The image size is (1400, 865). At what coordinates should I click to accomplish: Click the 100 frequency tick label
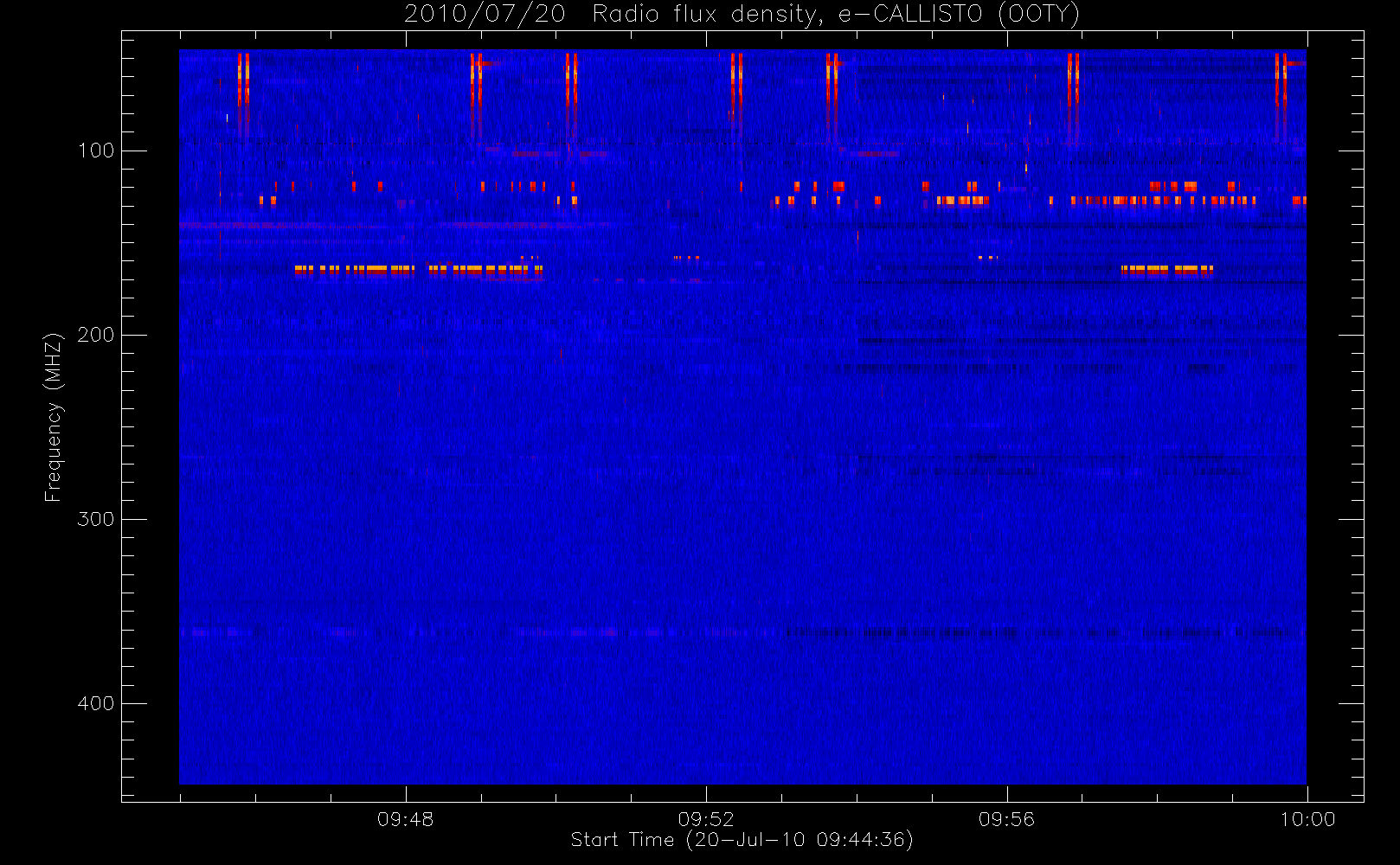tap(96, 151)
